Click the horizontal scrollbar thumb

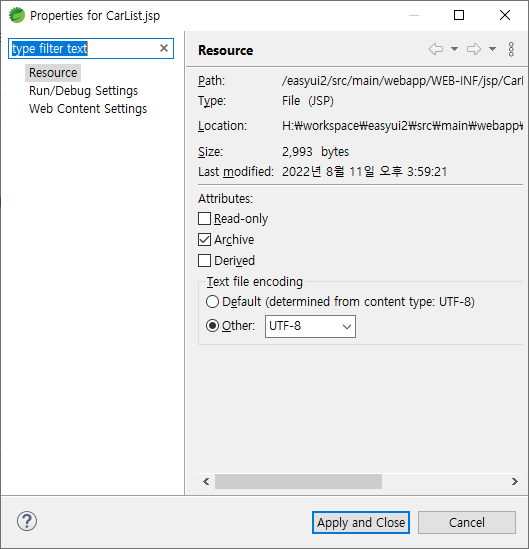pyautogui.click(x=298, y=481)
